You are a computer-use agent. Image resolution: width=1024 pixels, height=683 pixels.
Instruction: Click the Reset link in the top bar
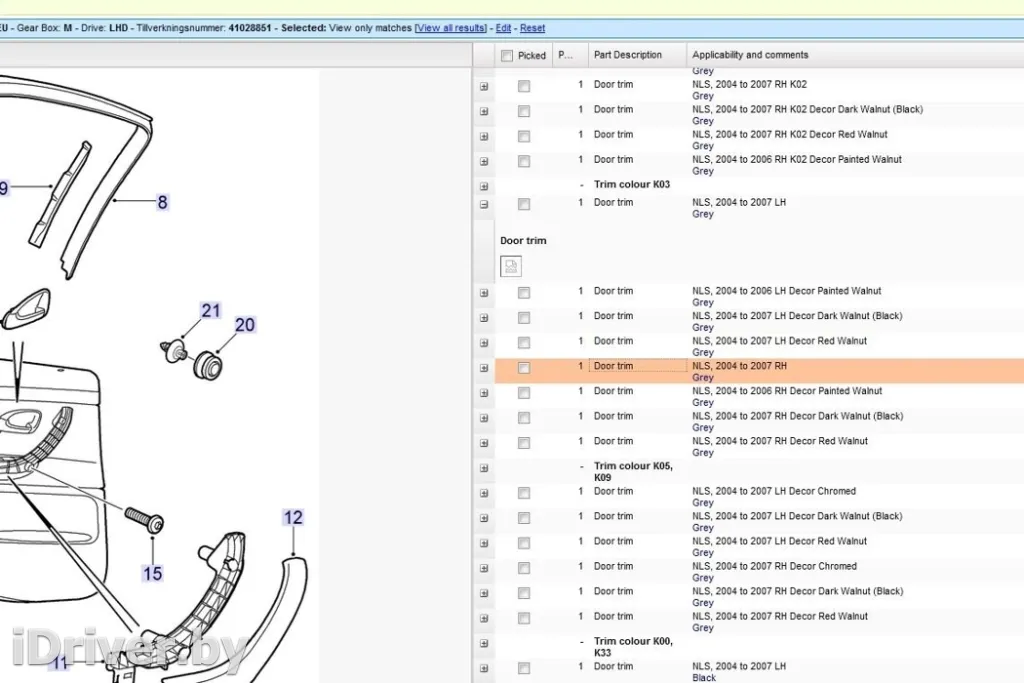(x=533, y=28)
